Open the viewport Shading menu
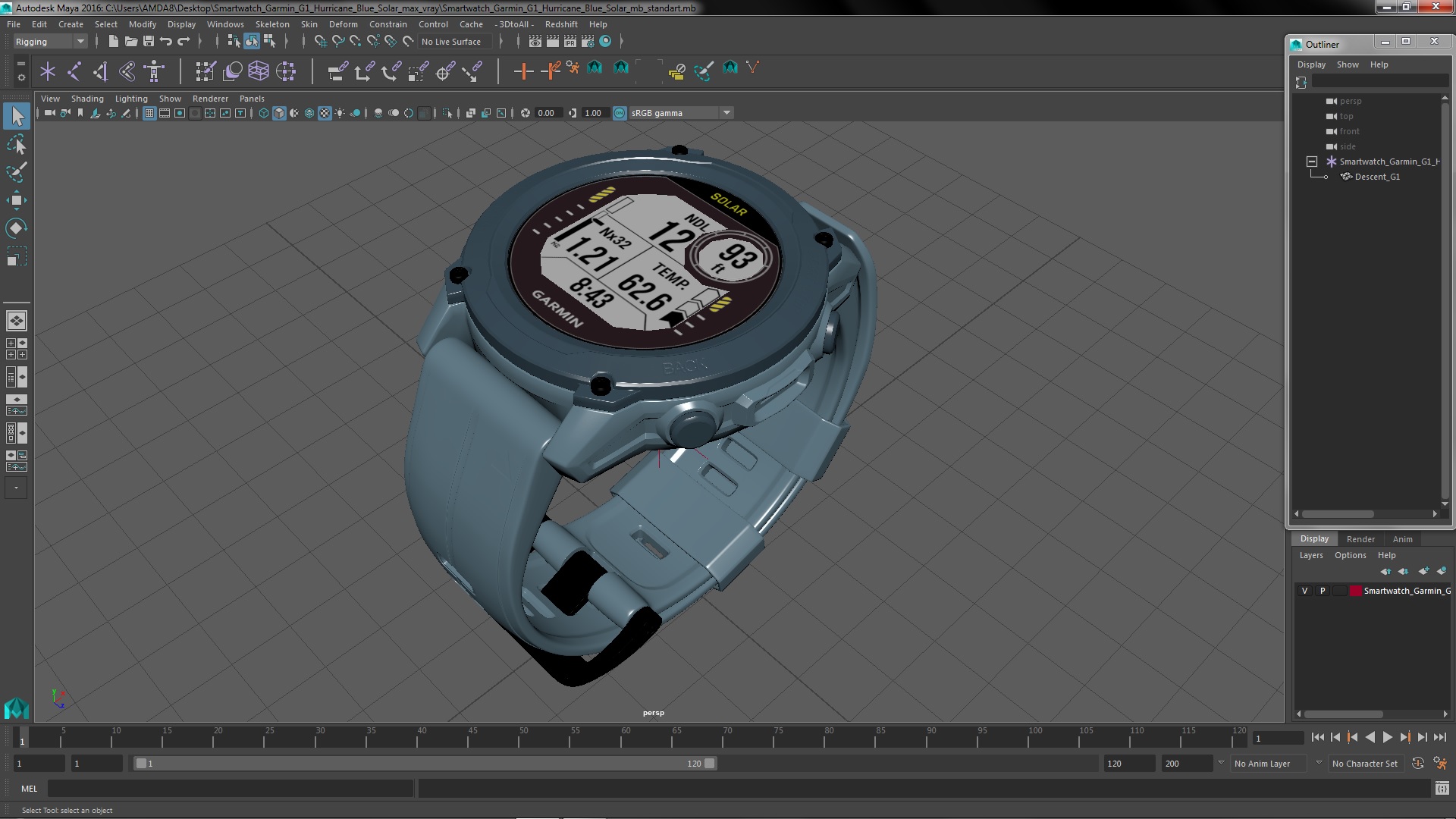 [x=87, y=99]
